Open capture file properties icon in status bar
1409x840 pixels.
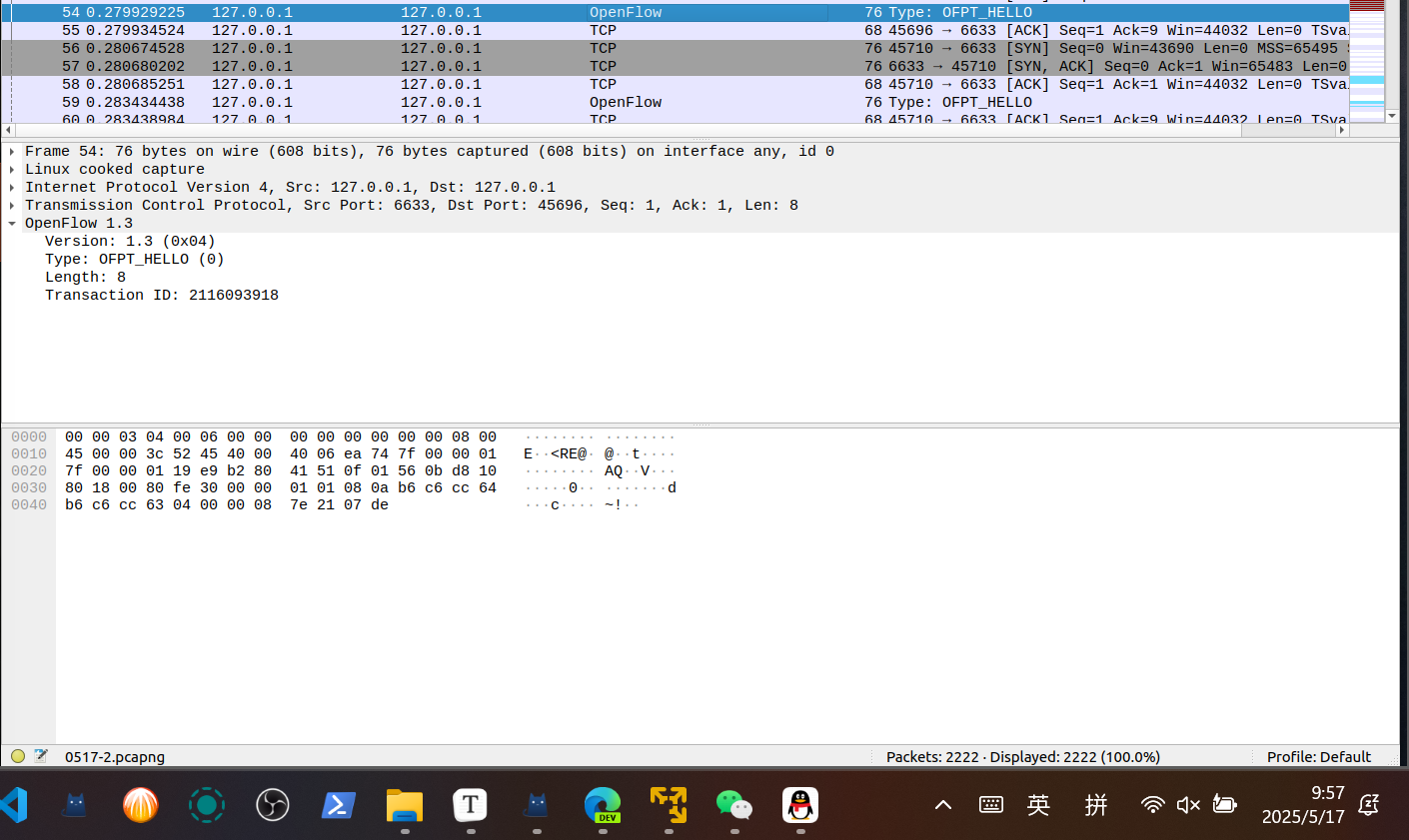click(41, 756)
